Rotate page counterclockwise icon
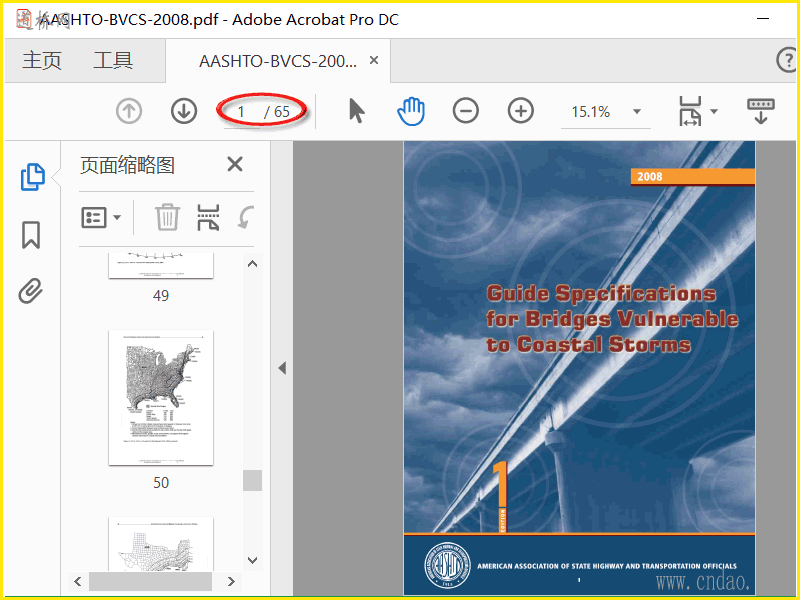The height and width of the screenshot is (600, 800). coord(245,217)
